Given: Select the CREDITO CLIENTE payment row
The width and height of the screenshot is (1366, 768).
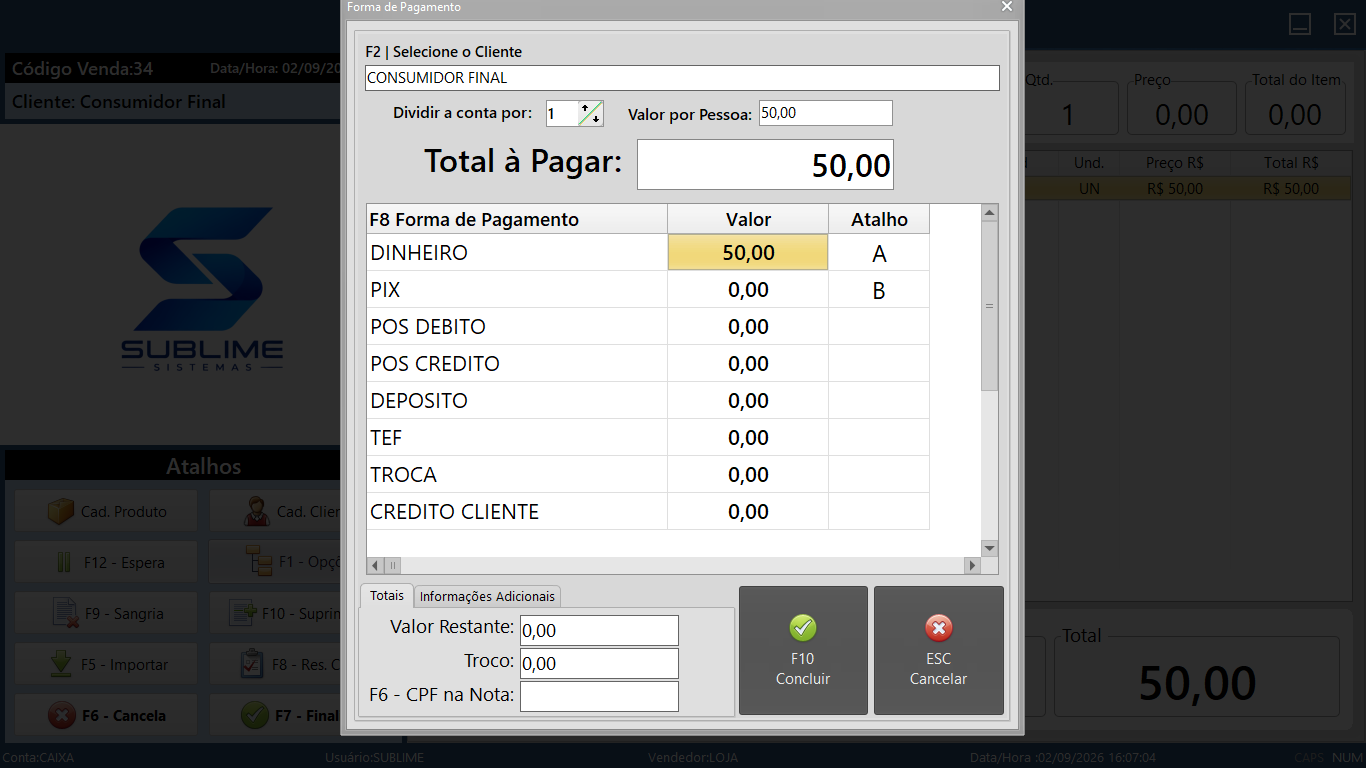Looking at the screenshot, I should pos(648,512).
